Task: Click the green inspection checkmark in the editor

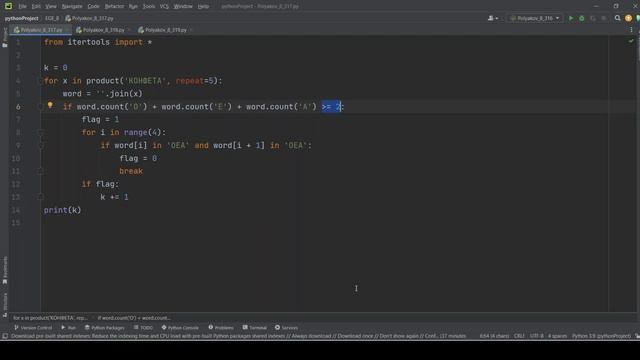Action: [631, 41]
